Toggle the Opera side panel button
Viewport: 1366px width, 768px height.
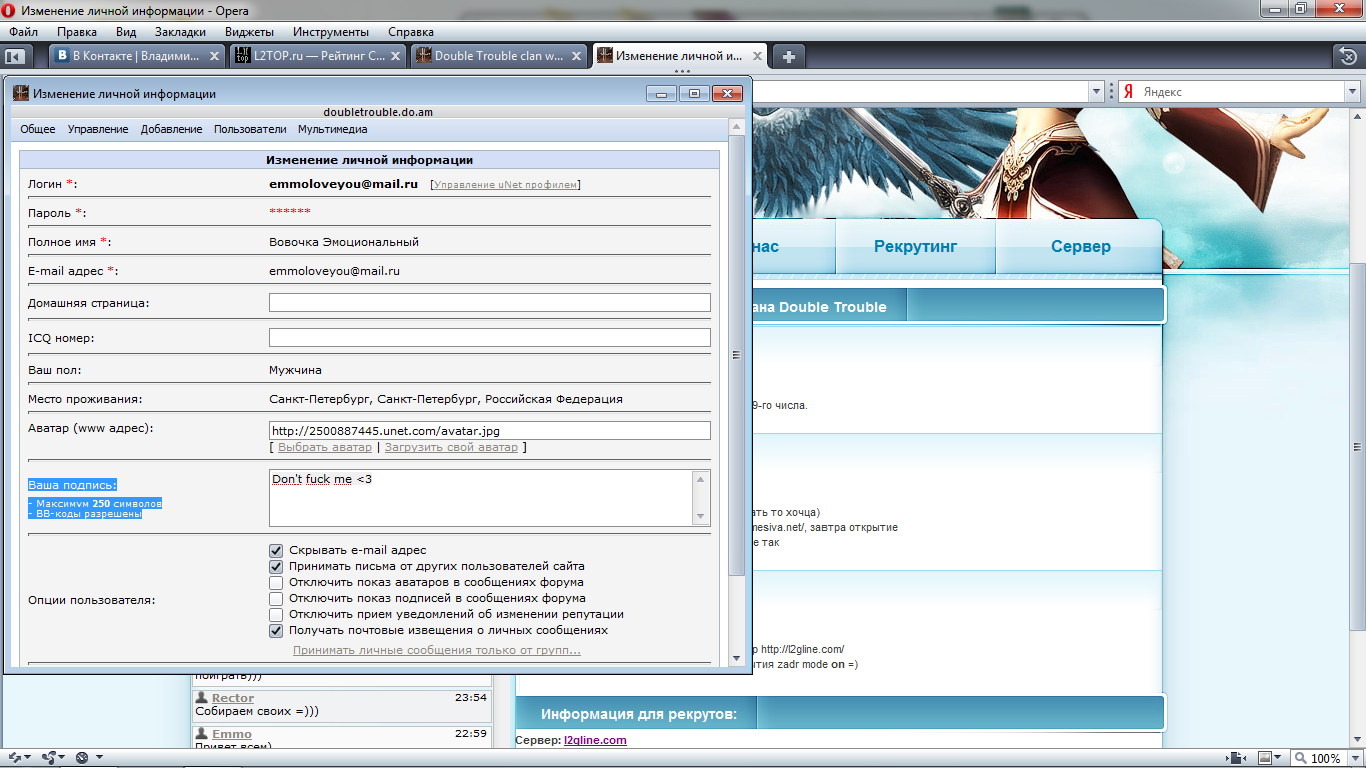coord(15,56)
